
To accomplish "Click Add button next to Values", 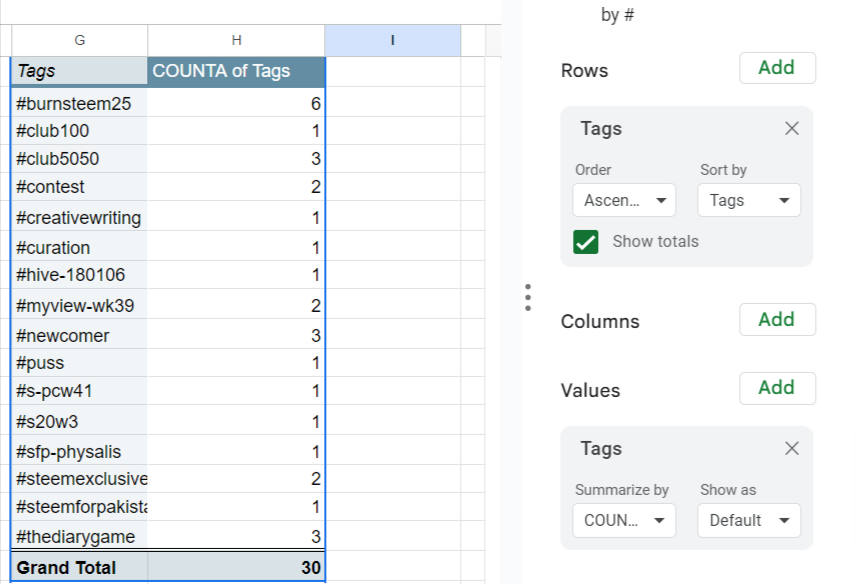I will point(777,388).
